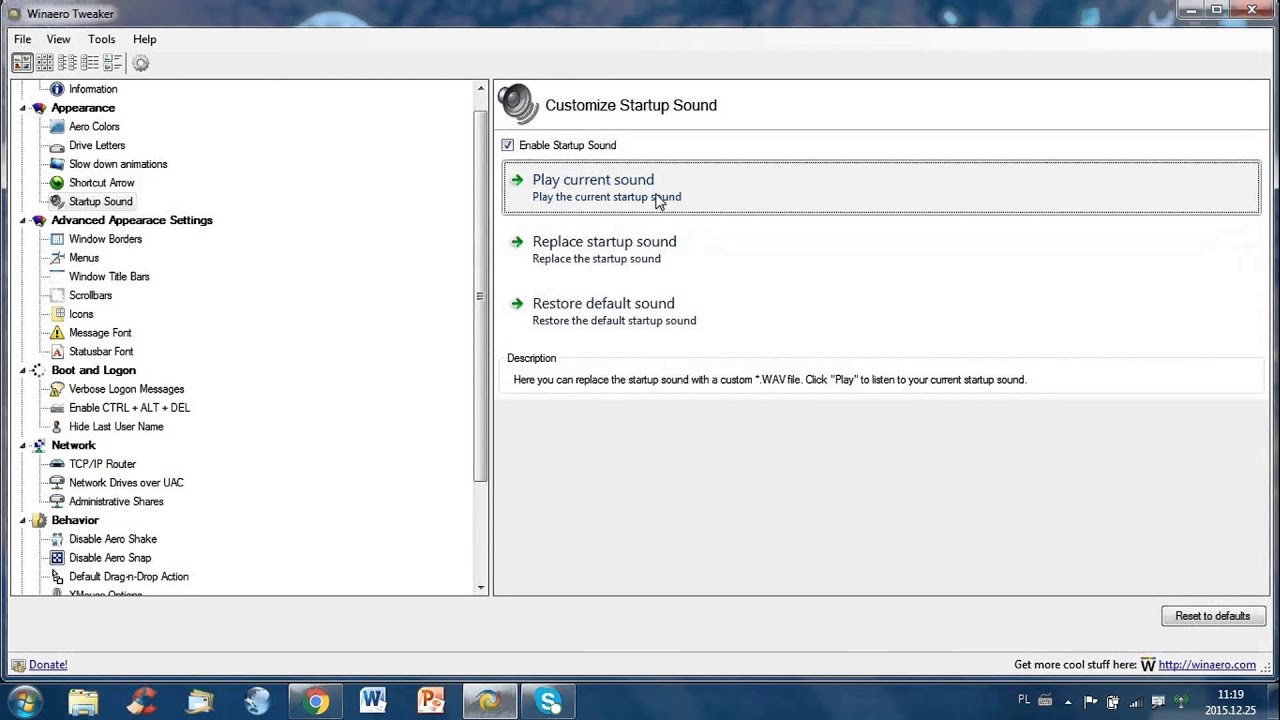Screen dimensions: 1280x720
Task: Open the View menu
Action: (x=58, y=39)
